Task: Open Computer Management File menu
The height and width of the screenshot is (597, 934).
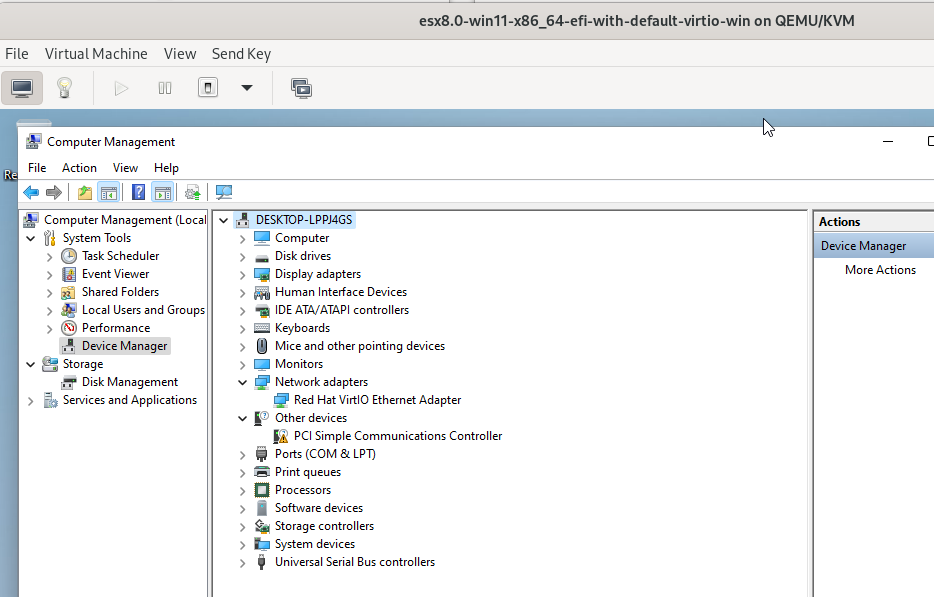Action: (x=37, y=168)
